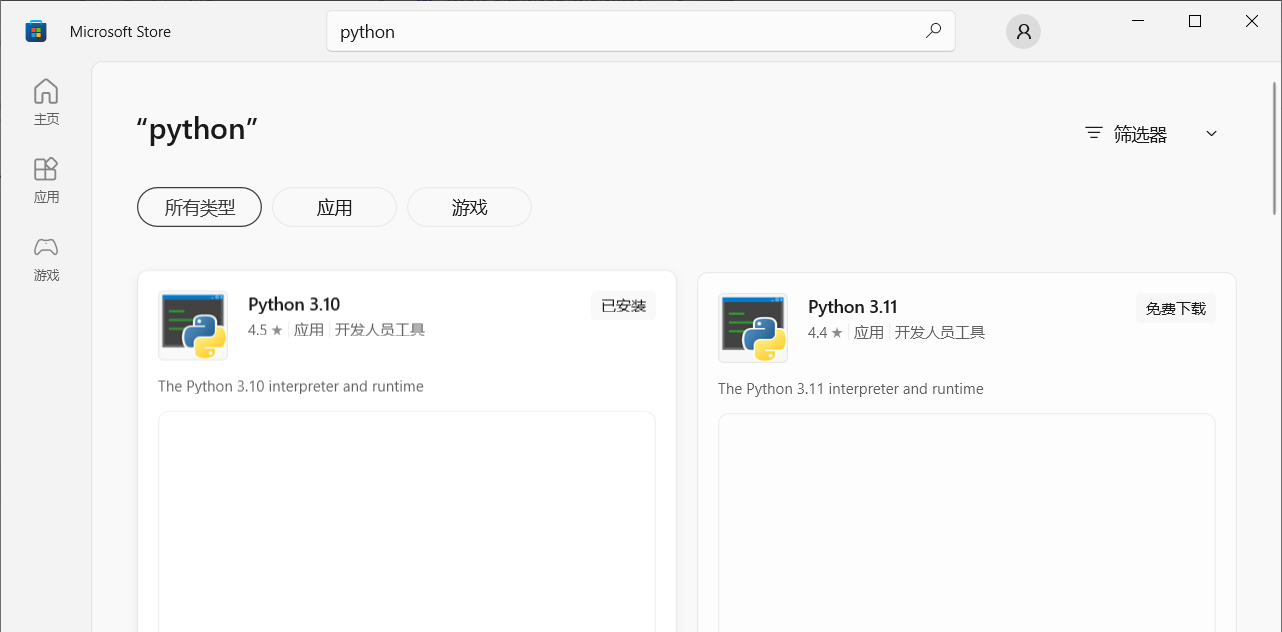Click 开发人员工具 category under Python 3.10
The width and height of the screenshot is (1282, 632).
(x=380, y=330)
